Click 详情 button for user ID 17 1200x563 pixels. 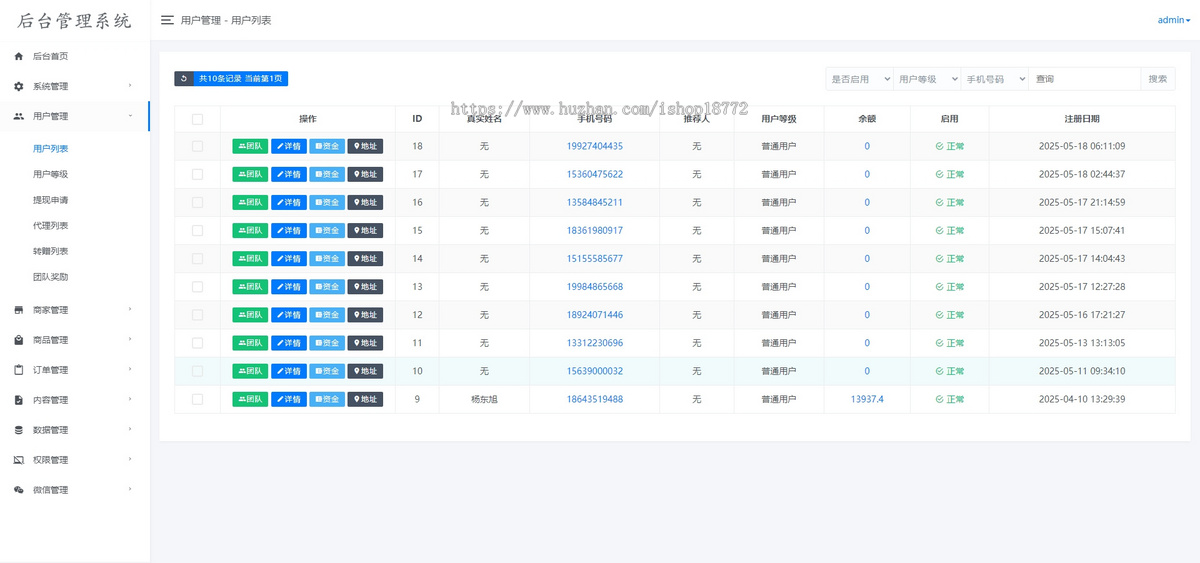(289, 174)
